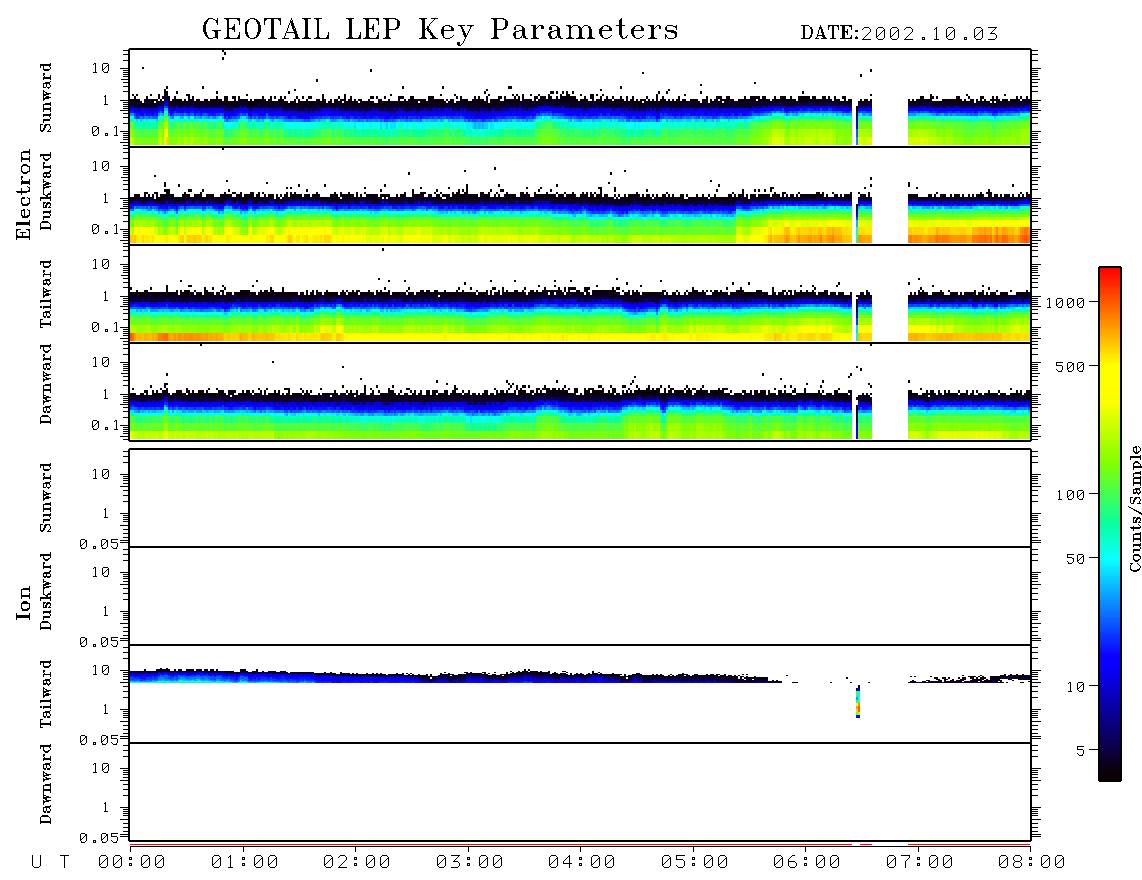1142x880 pixels.
Task: Click the Ion "Dawnward" panel label
Action: (46, 784)
